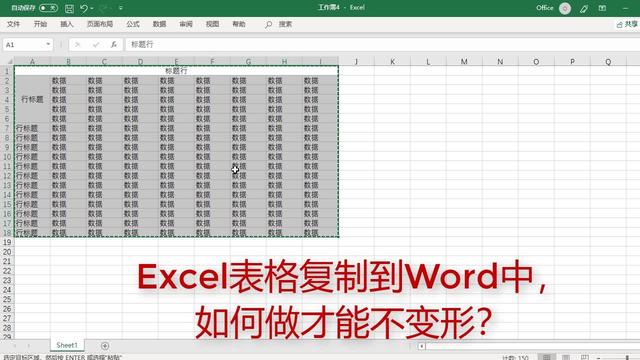Open the 文件 File menu
The height and width of the screenshot is (360, 640).
[13, 24]
